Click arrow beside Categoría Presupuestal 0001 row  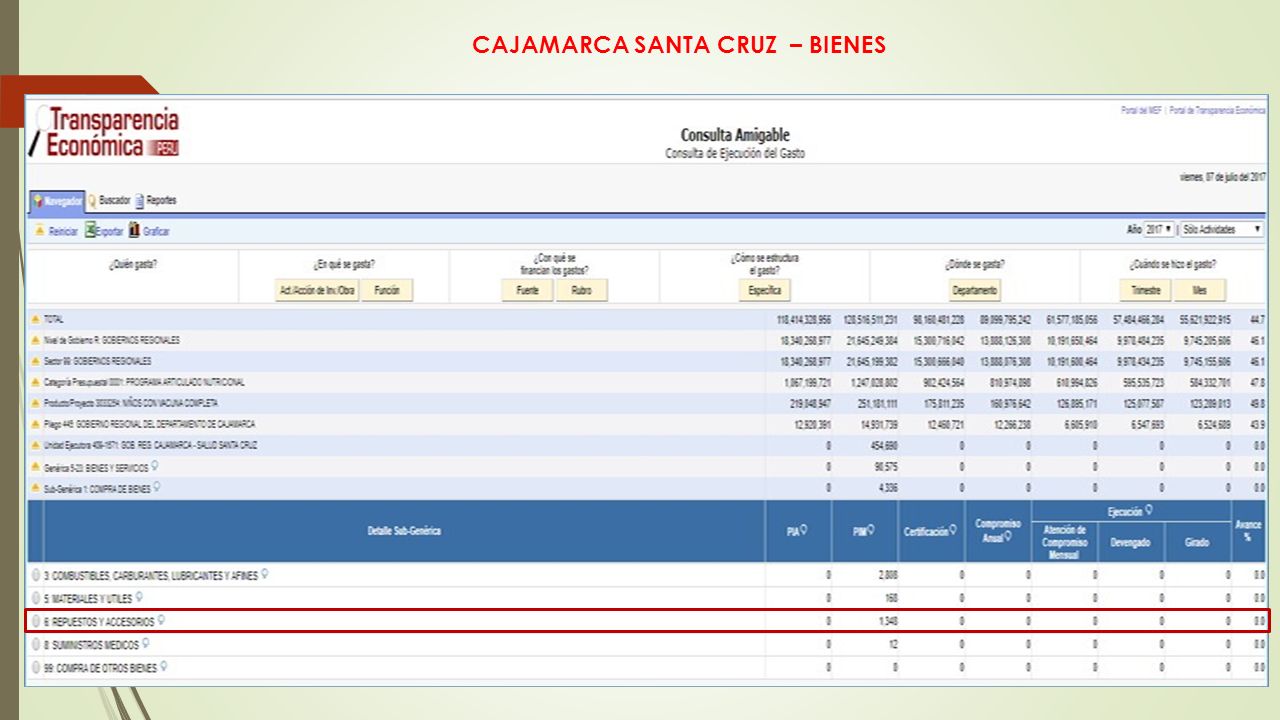36,382
